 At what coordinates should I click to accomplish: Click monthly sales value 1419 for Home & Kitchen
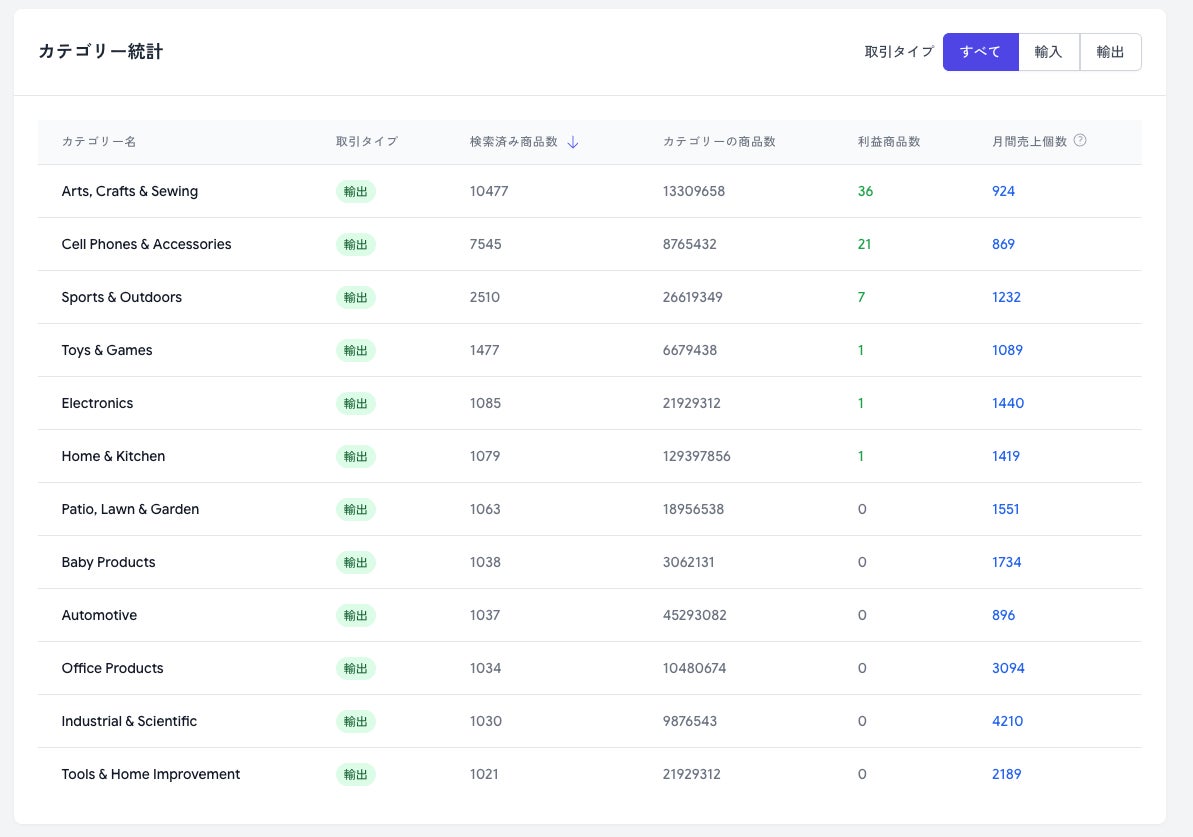(x=1005, y=456)
